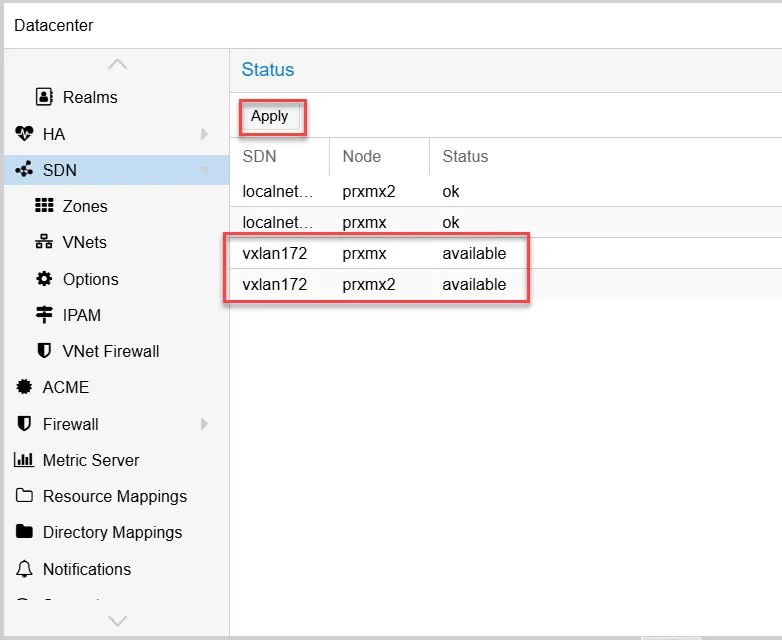Click the Options gear icon
This screenshot has height=640, width=782.
[x=44, y=279]
